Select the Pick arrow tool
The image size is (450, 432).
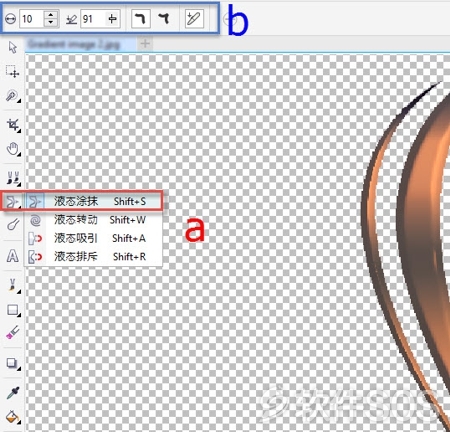coord(13,47)
